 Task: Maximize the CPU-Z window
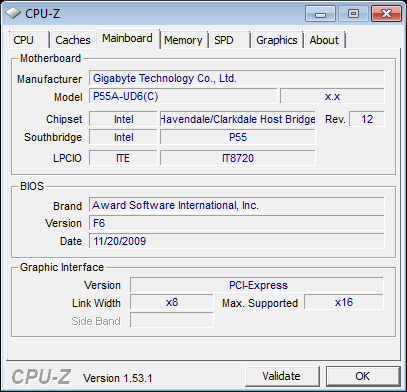tap(353, 14)
